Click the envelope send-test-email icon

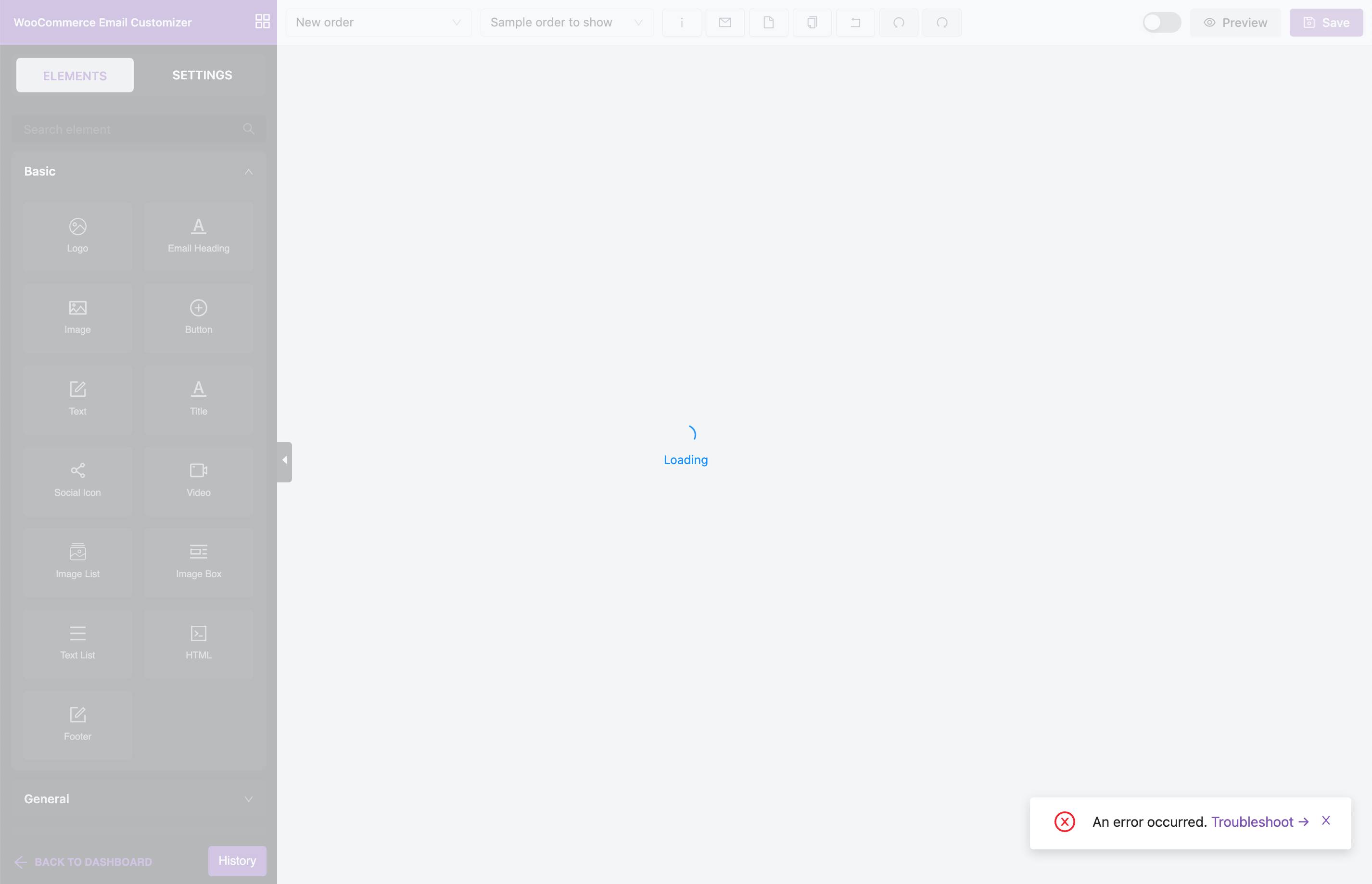(724, 23)
